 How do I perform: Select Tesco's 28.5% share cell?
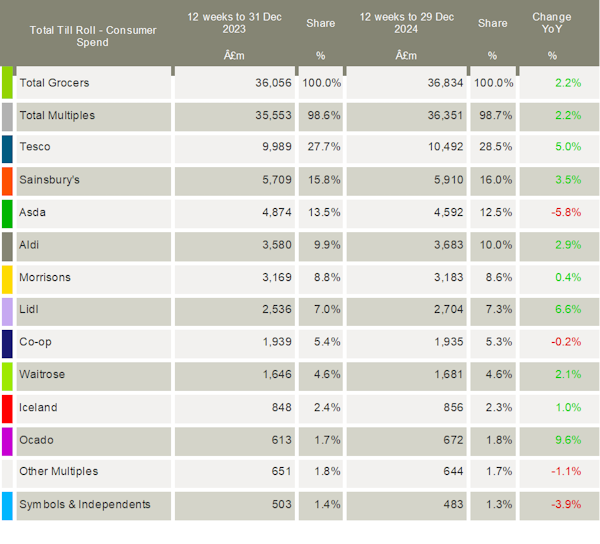click(496, 147)
